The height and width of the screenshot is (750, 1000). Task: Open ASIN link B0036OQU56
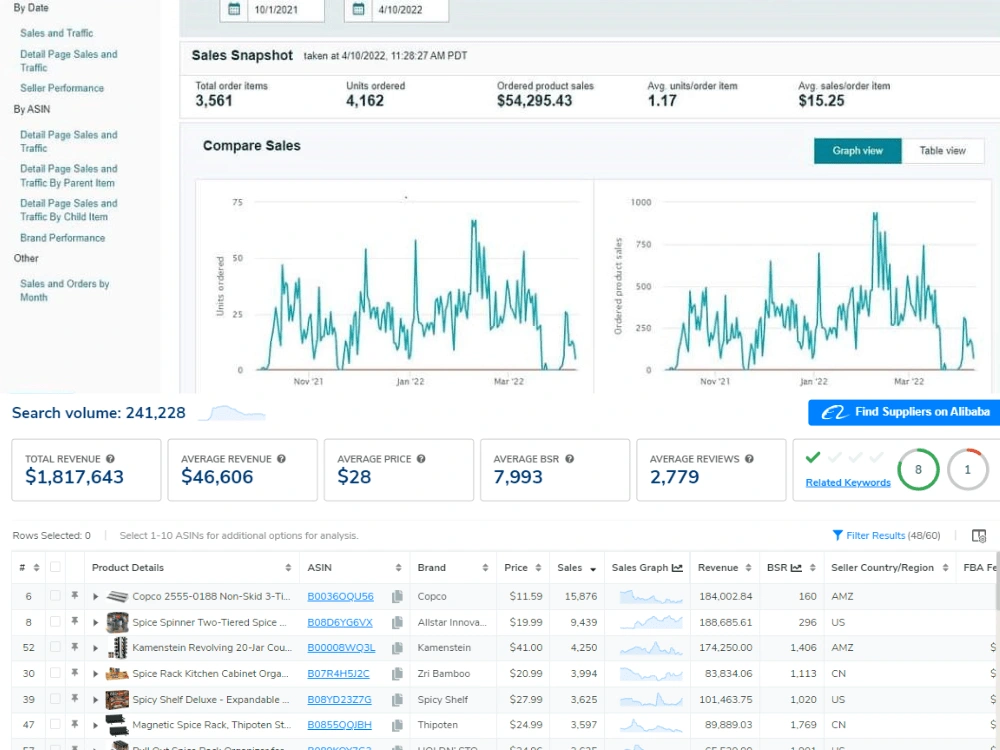point(341,596)
